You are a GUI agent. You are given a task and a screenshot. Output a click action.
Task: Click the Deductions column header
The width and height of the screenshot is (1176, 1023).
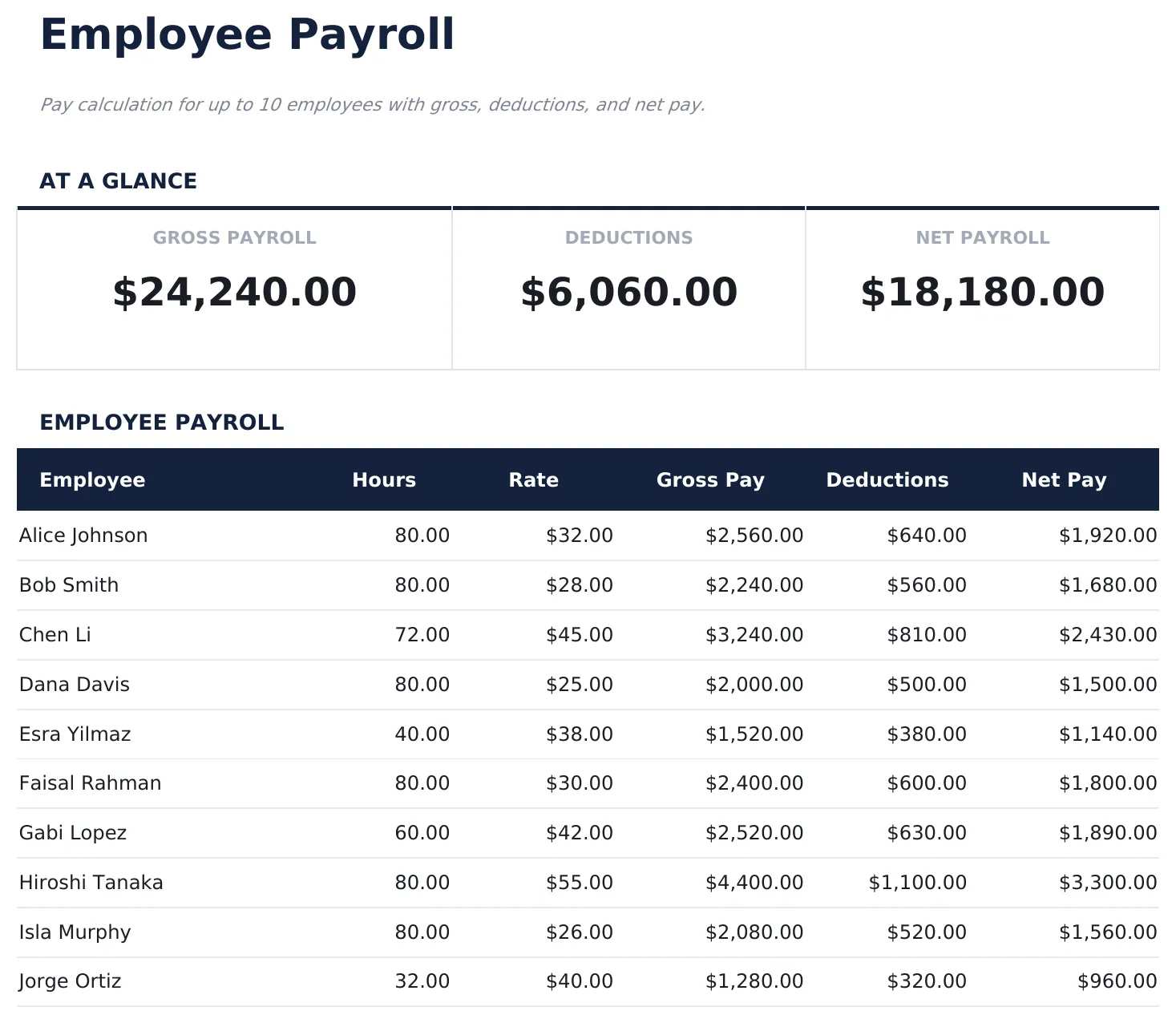pos(887,479)
